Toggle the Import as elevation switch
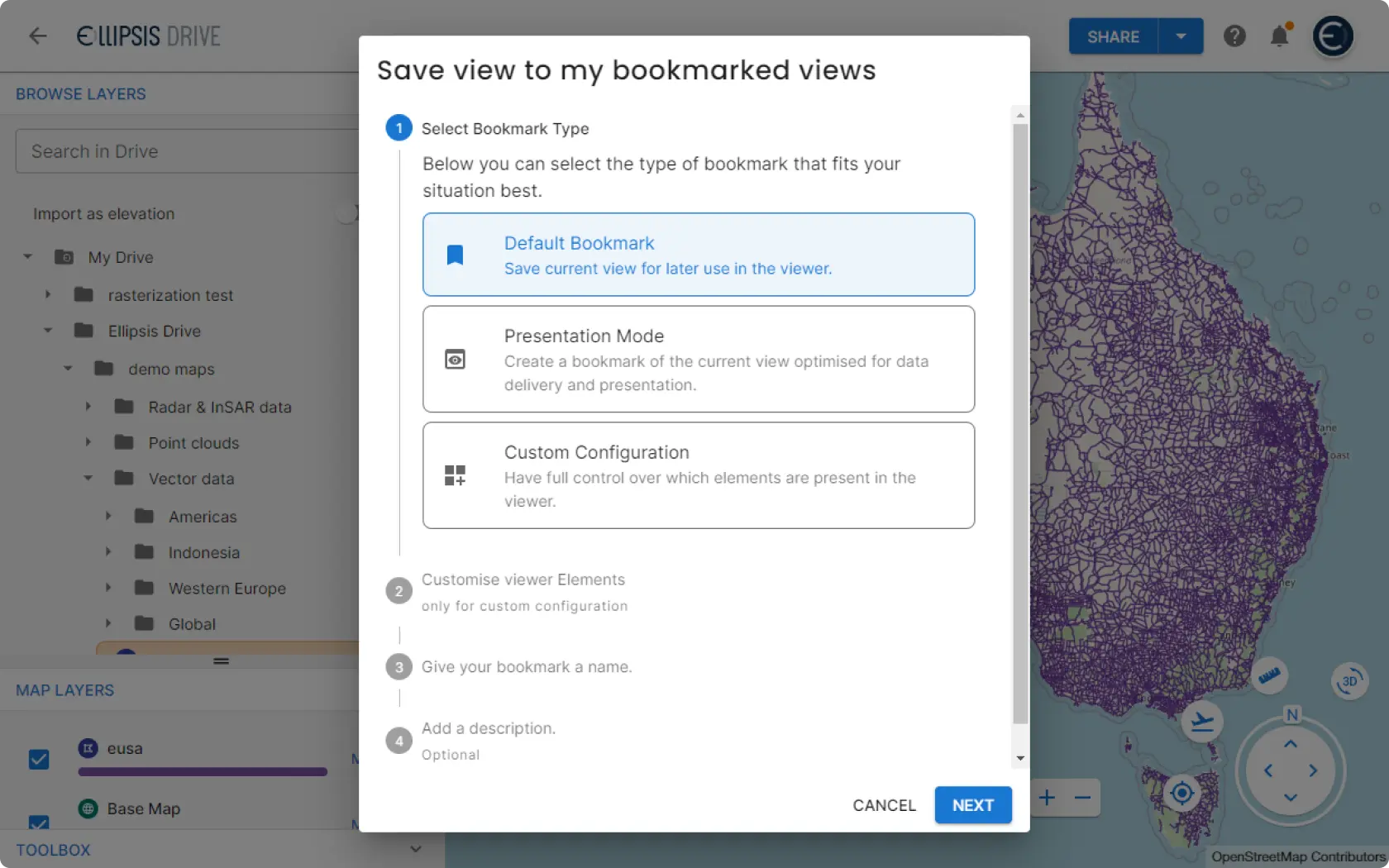Screen dimensions: 1389x868 pyautogui.click(x=349, y=214)
